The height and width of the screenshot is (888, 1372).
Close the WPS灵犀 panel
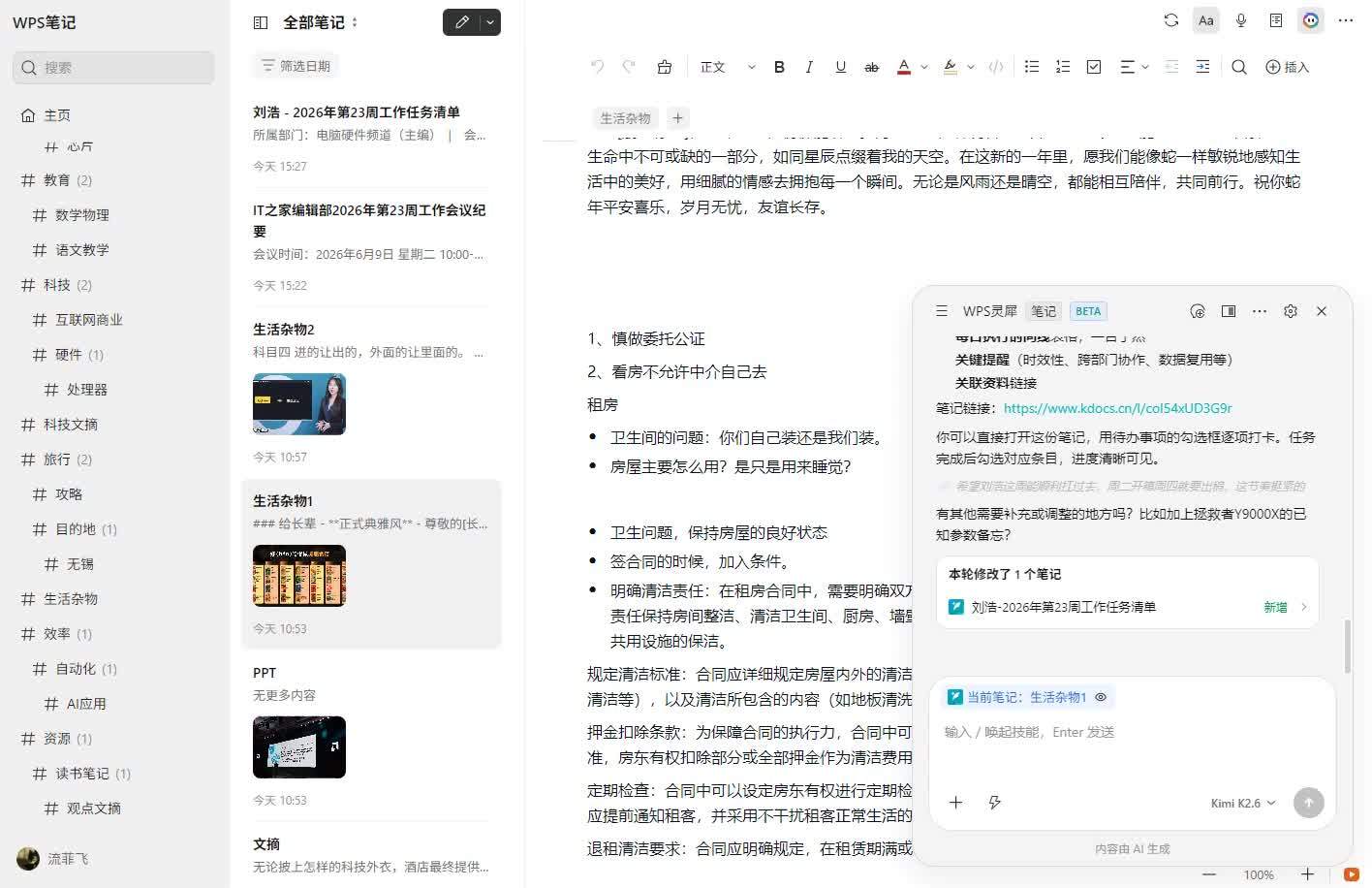[x=1322, y=311]
